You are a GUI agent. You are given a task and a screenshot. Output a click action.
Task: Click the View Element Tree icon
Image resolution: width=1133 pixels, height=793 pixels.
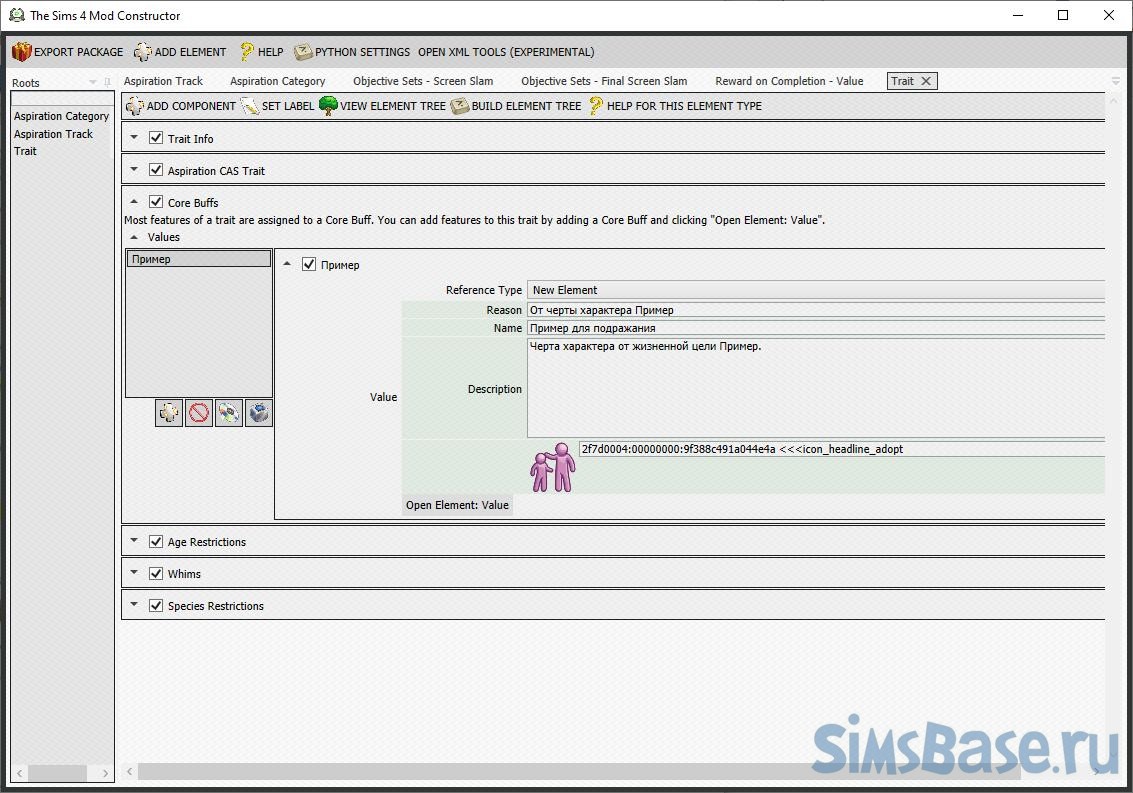click(328, 106)
